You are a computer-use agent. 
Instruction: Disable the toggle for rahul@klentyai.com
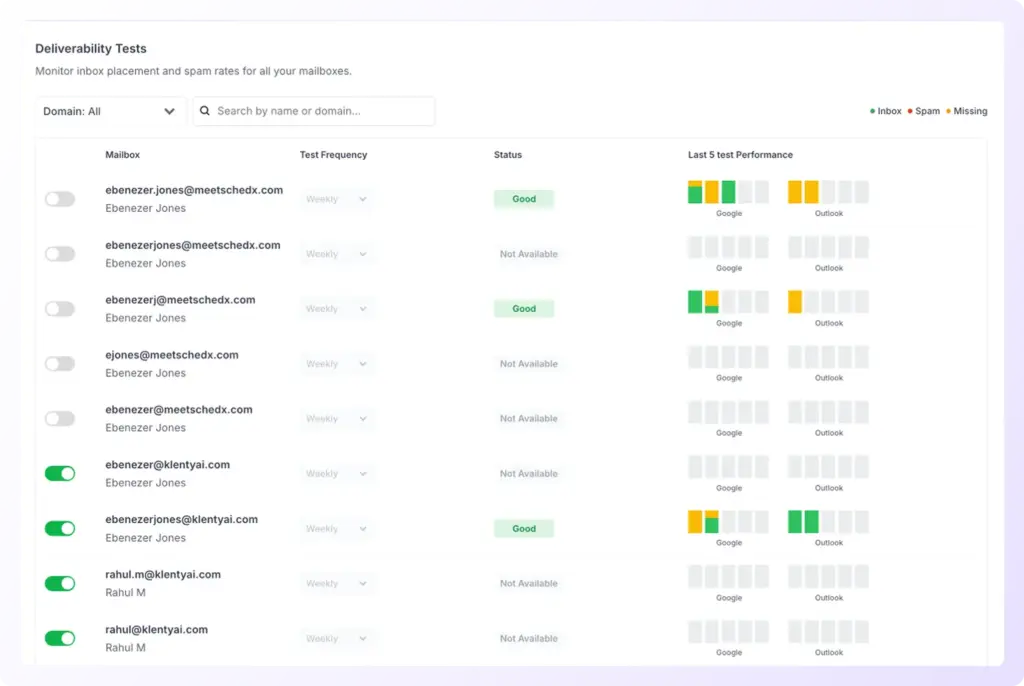(x=59, y=638)
